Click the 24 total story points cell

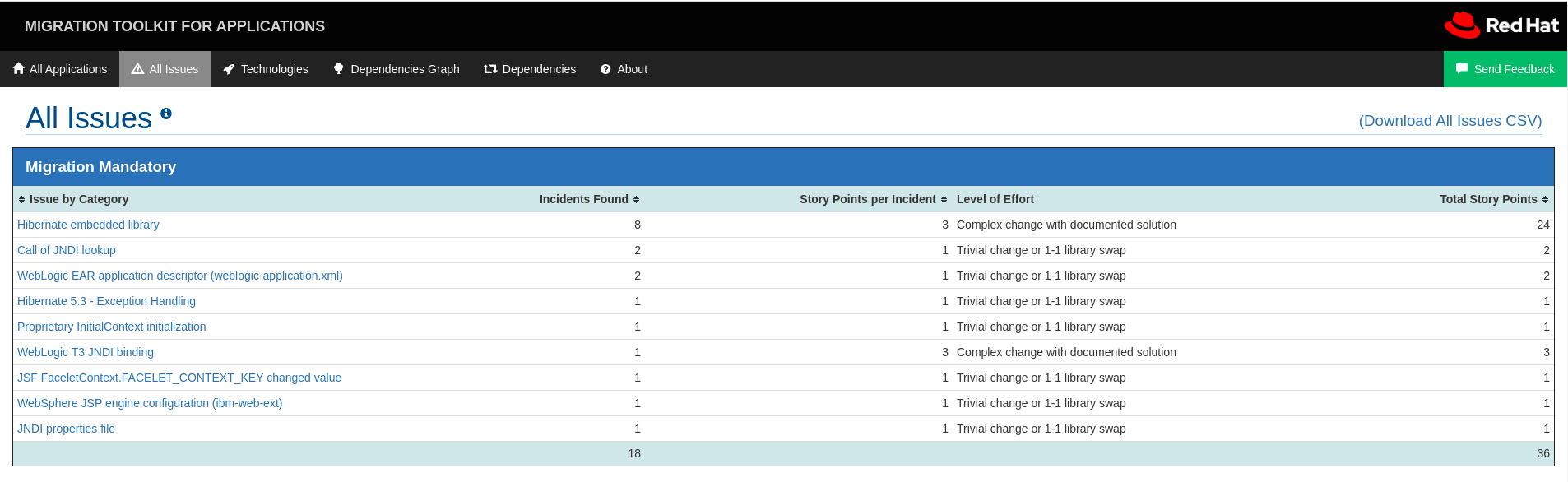click(x=1543, y=225)
